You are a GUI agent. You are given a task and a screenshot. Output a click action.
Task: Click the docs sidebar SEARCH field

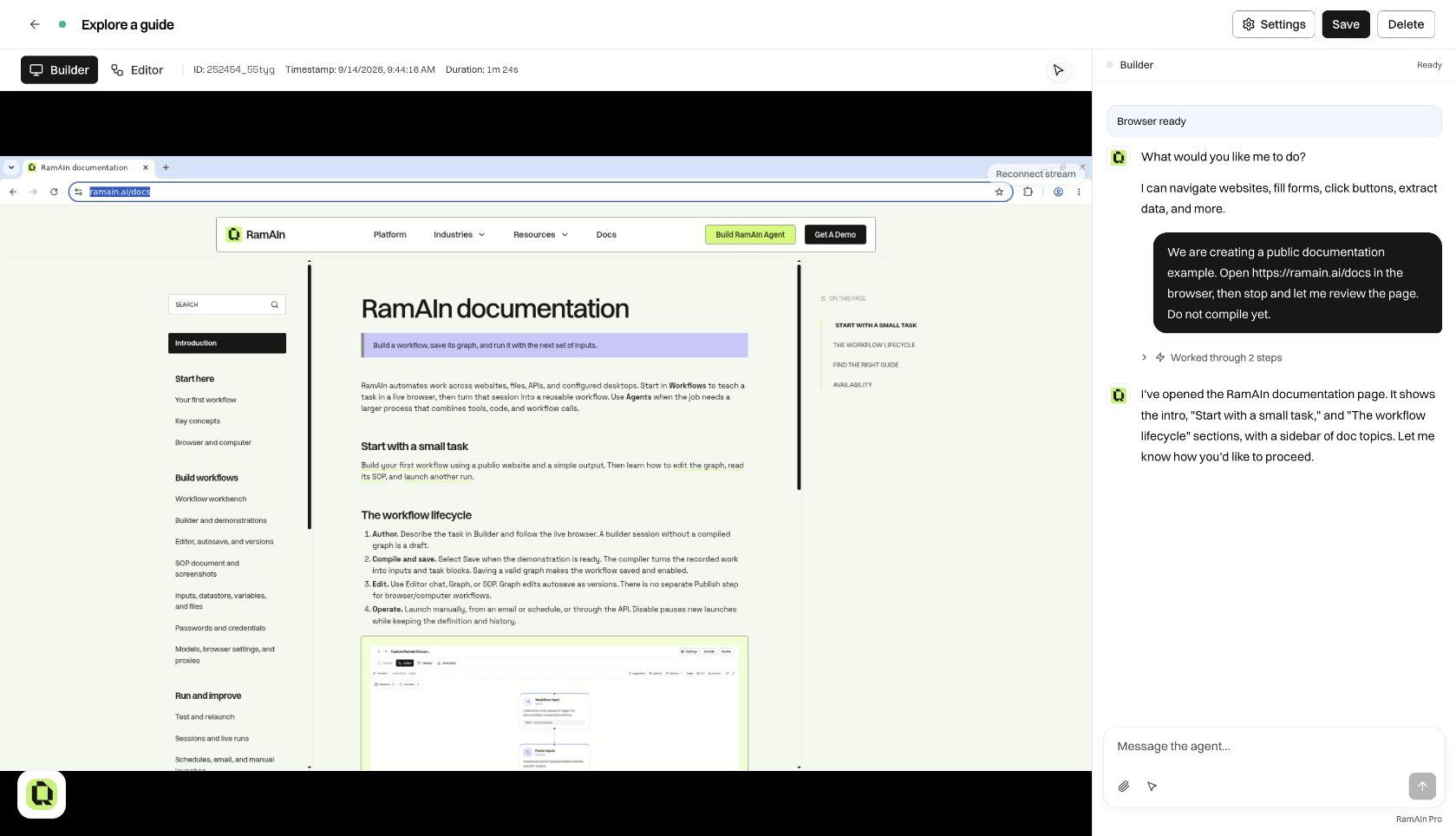(227, 304)
